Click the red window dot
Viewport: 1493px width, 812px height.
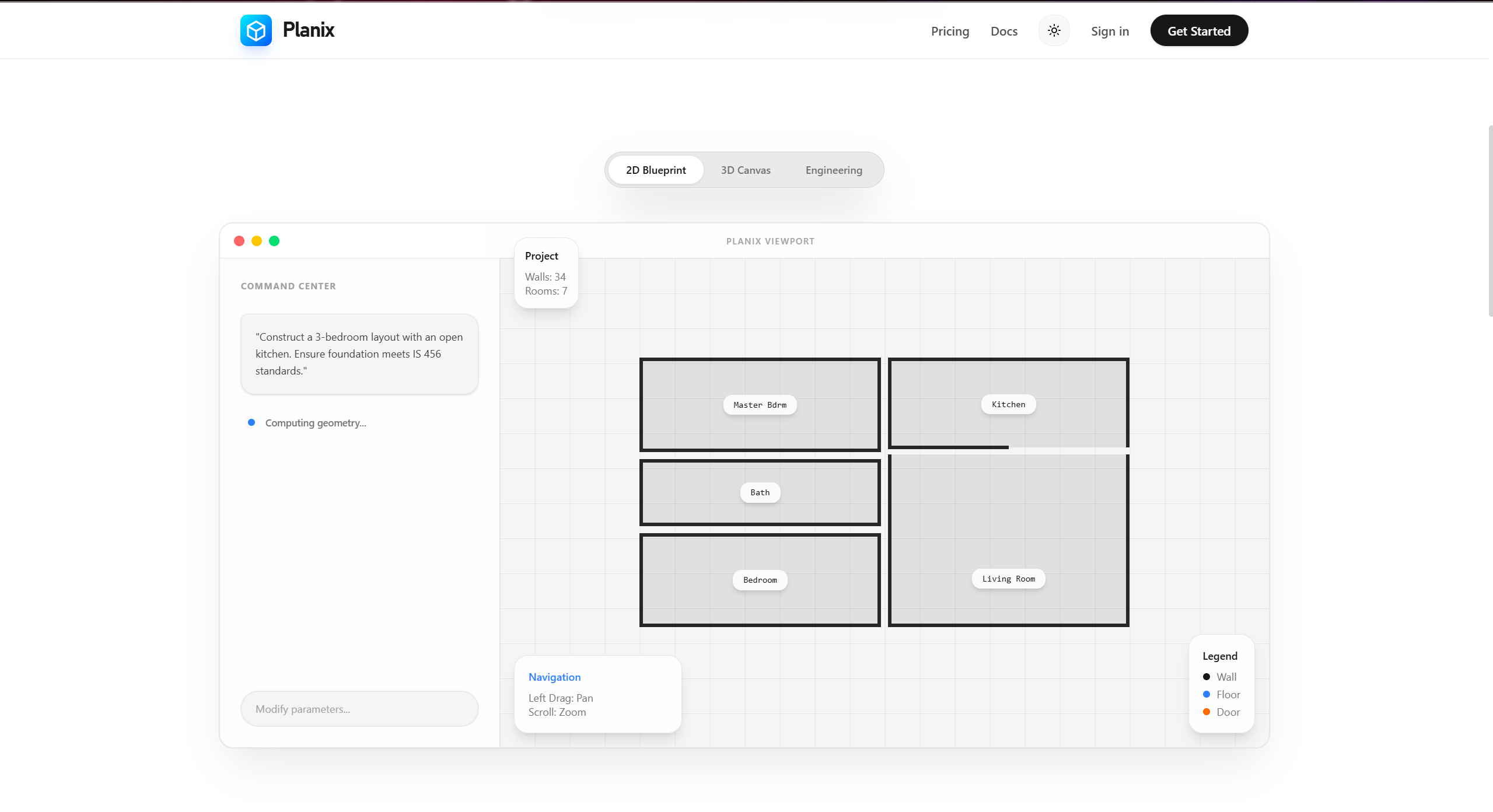pos(239,241)
